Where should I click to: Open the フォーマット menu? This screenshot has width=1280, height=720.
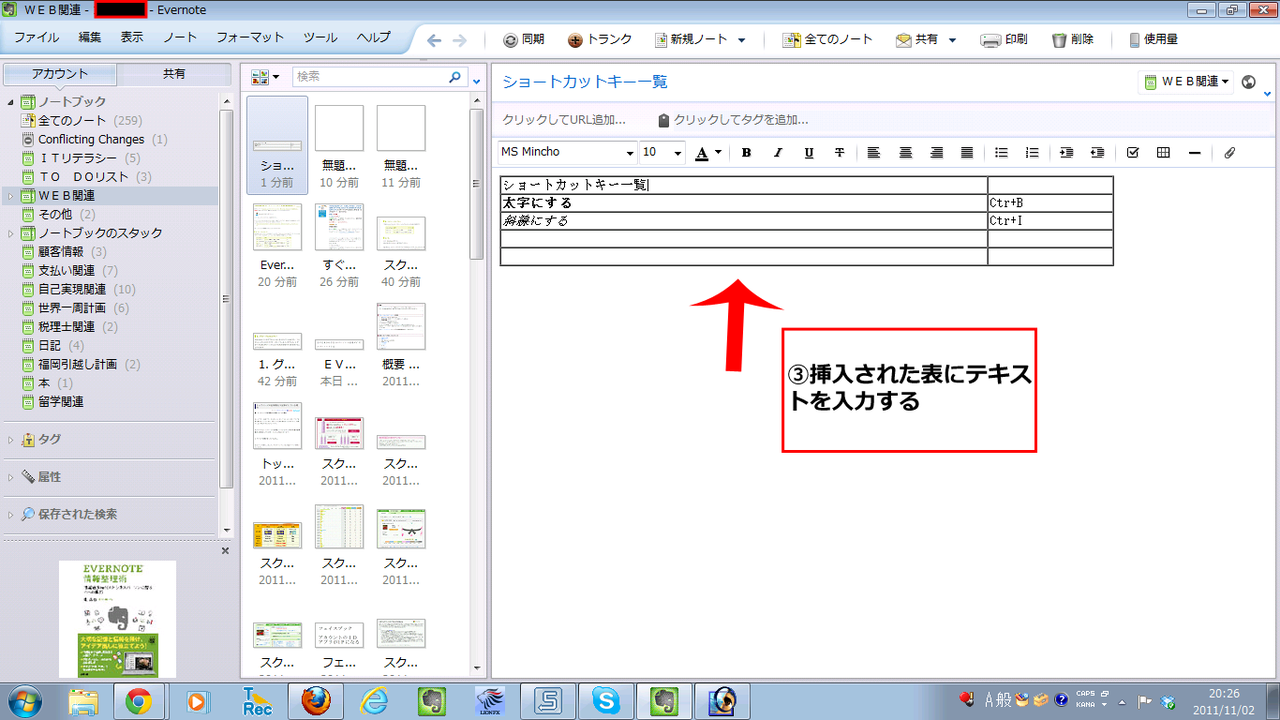(x=250, y=38)
